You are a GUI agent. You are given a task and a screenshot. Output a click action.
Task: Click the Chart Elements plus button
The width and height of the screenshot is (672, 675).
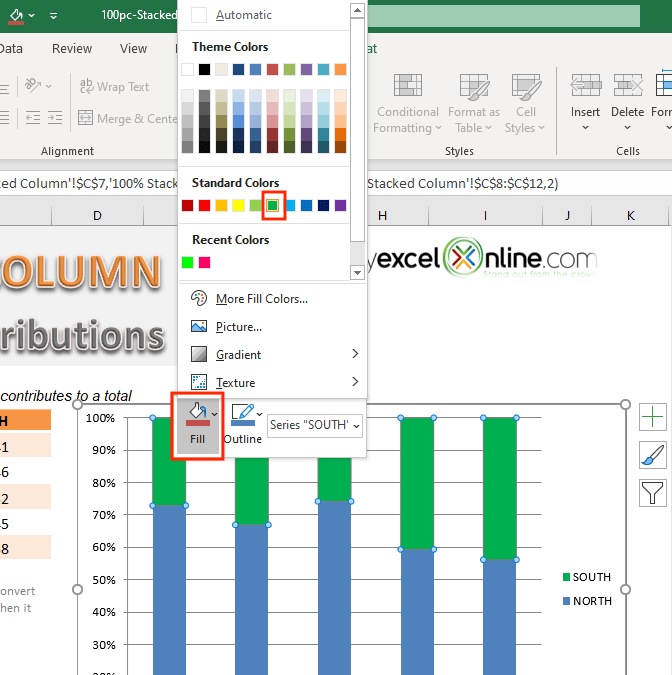[653, 417]
